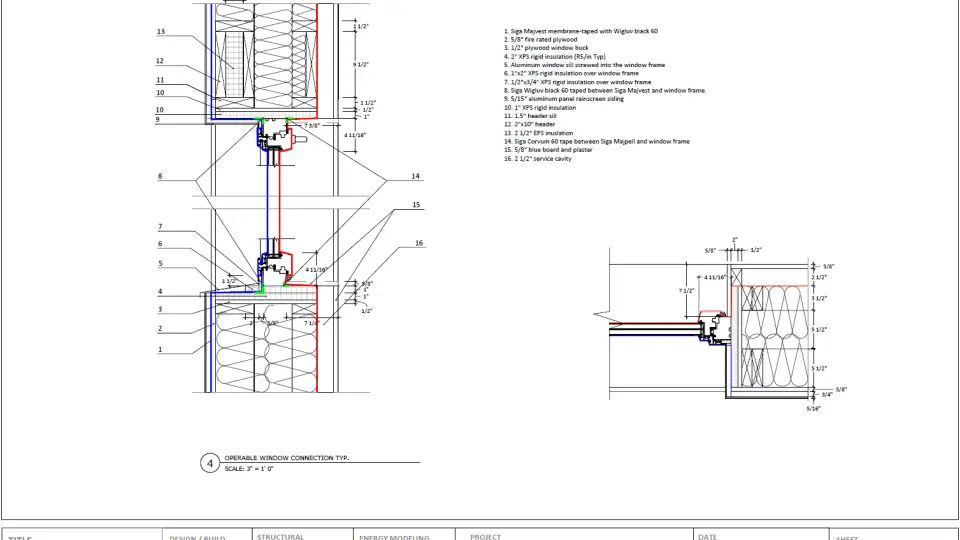Select callout number 16 label
Image resolution: width=960 pixels, height=540 pixels.
pos(419,243)
